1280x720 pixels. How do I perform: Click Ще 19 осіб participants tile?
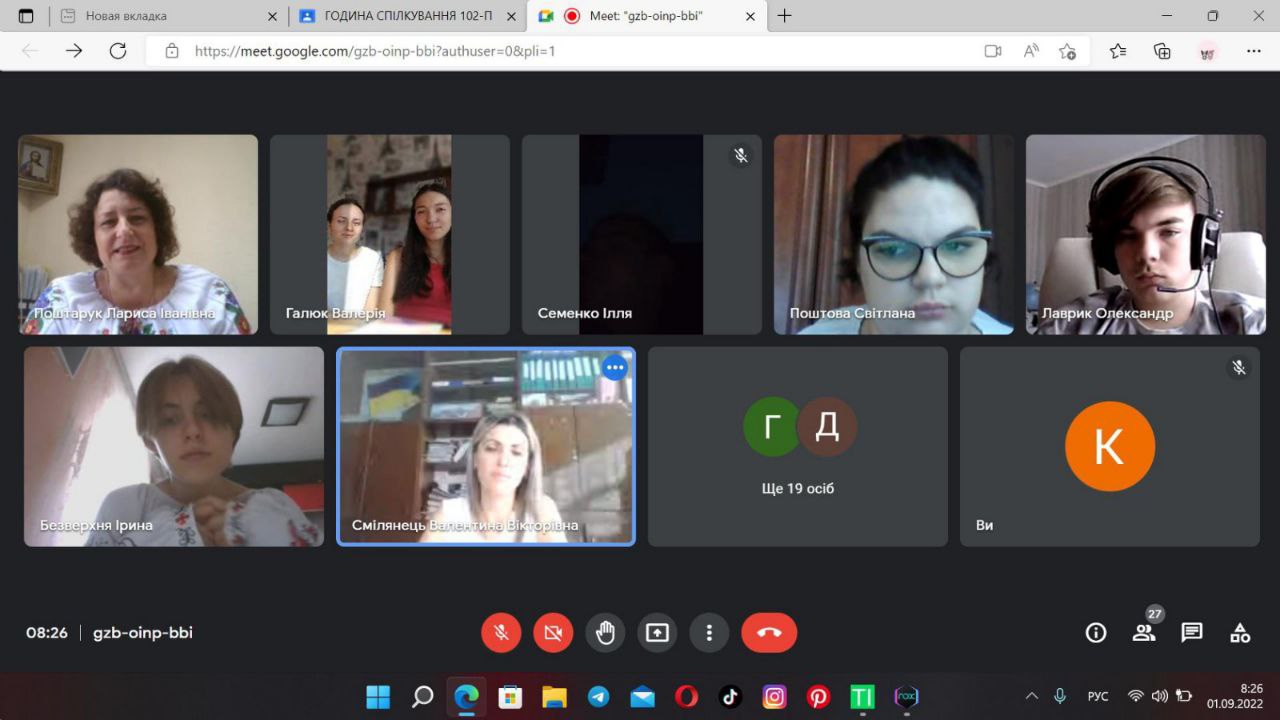click(x=797, y=446)
